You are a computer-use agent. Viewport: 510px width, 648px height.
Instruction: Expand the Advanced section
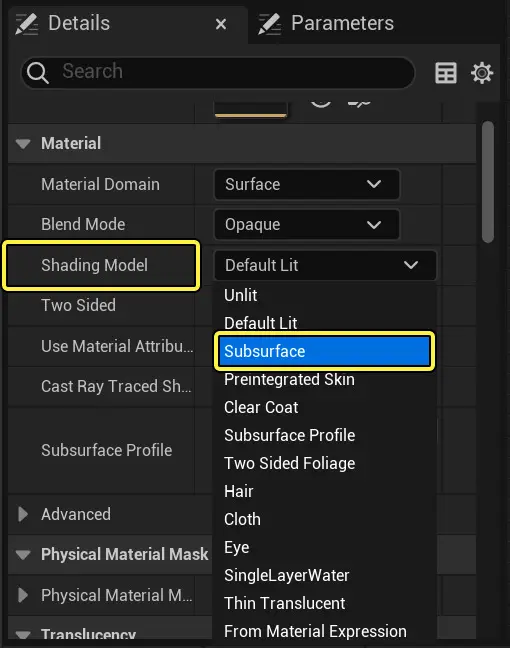23,515
